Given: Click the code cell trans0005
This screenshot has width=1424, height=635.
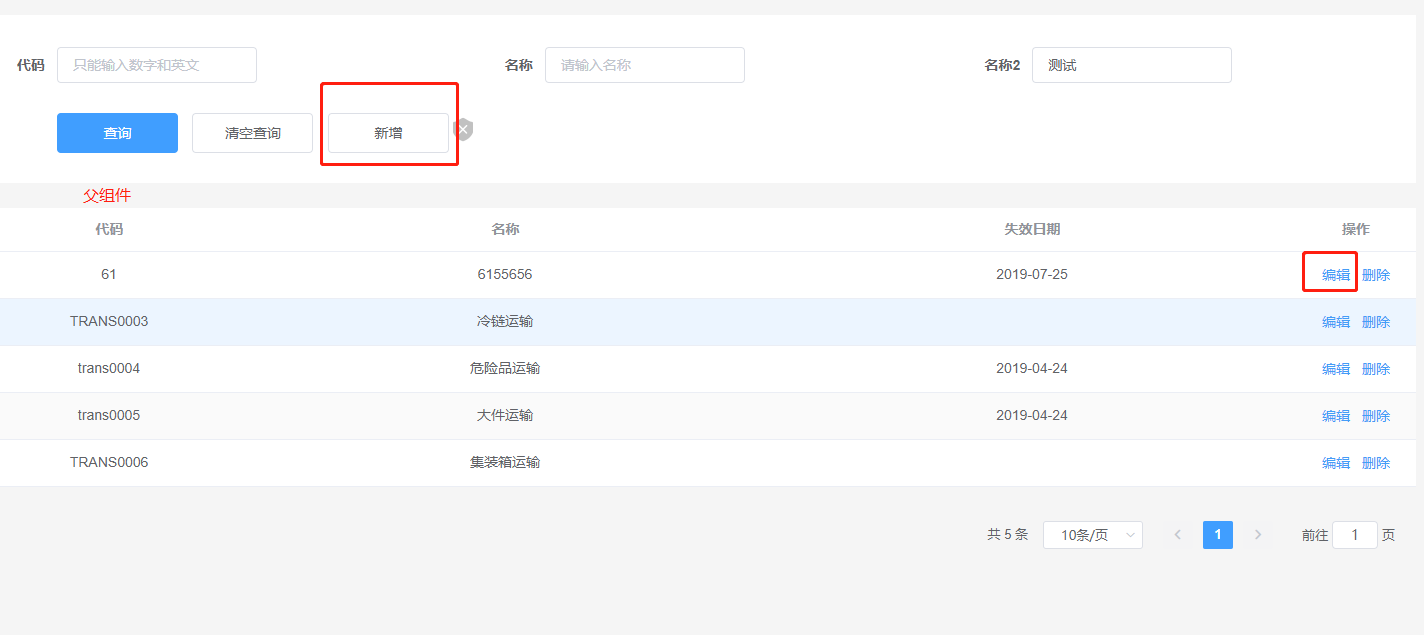Looking at the screenshot, I should pos(109,415).
